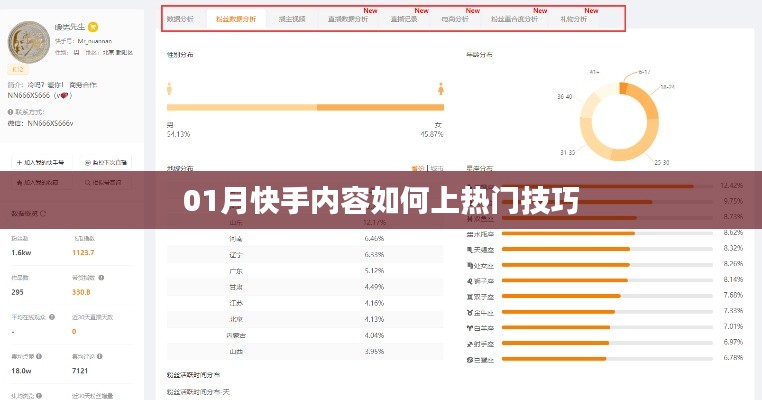Click the male 54.13% percentage text
This screenshot has width=762, height=400.
pyautogui.click(x=178, y=134)
